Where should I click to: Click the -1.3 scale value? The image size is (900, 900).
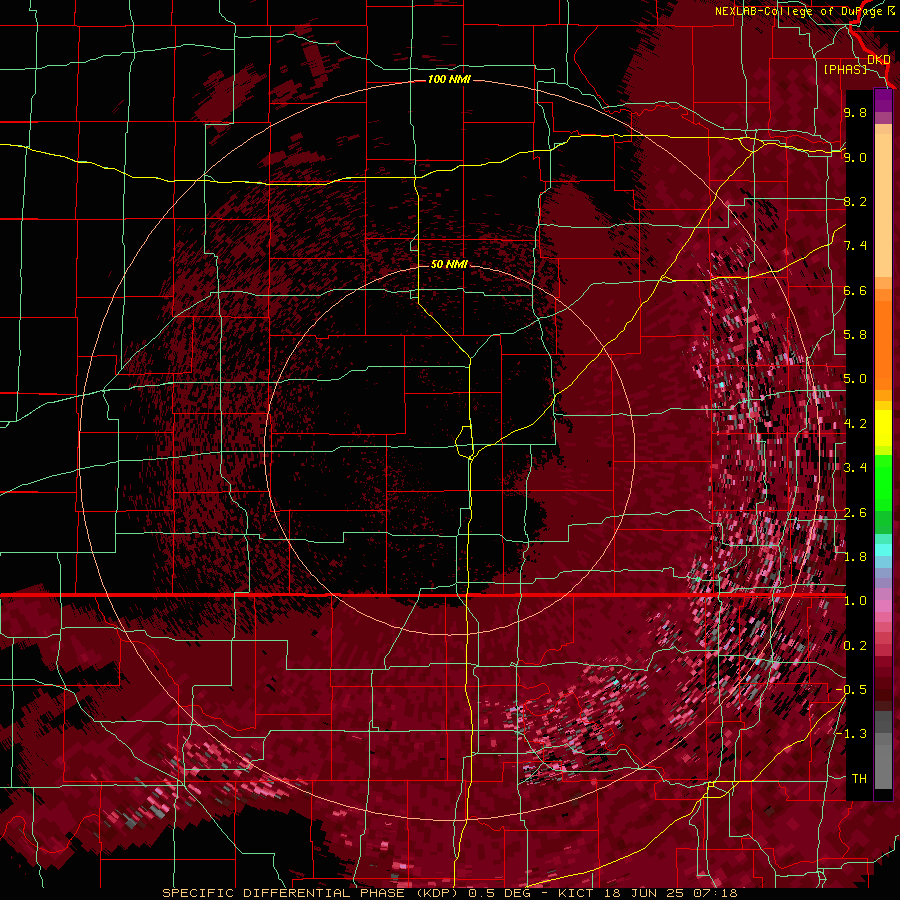pyautogui.click(x=852, y=734)
